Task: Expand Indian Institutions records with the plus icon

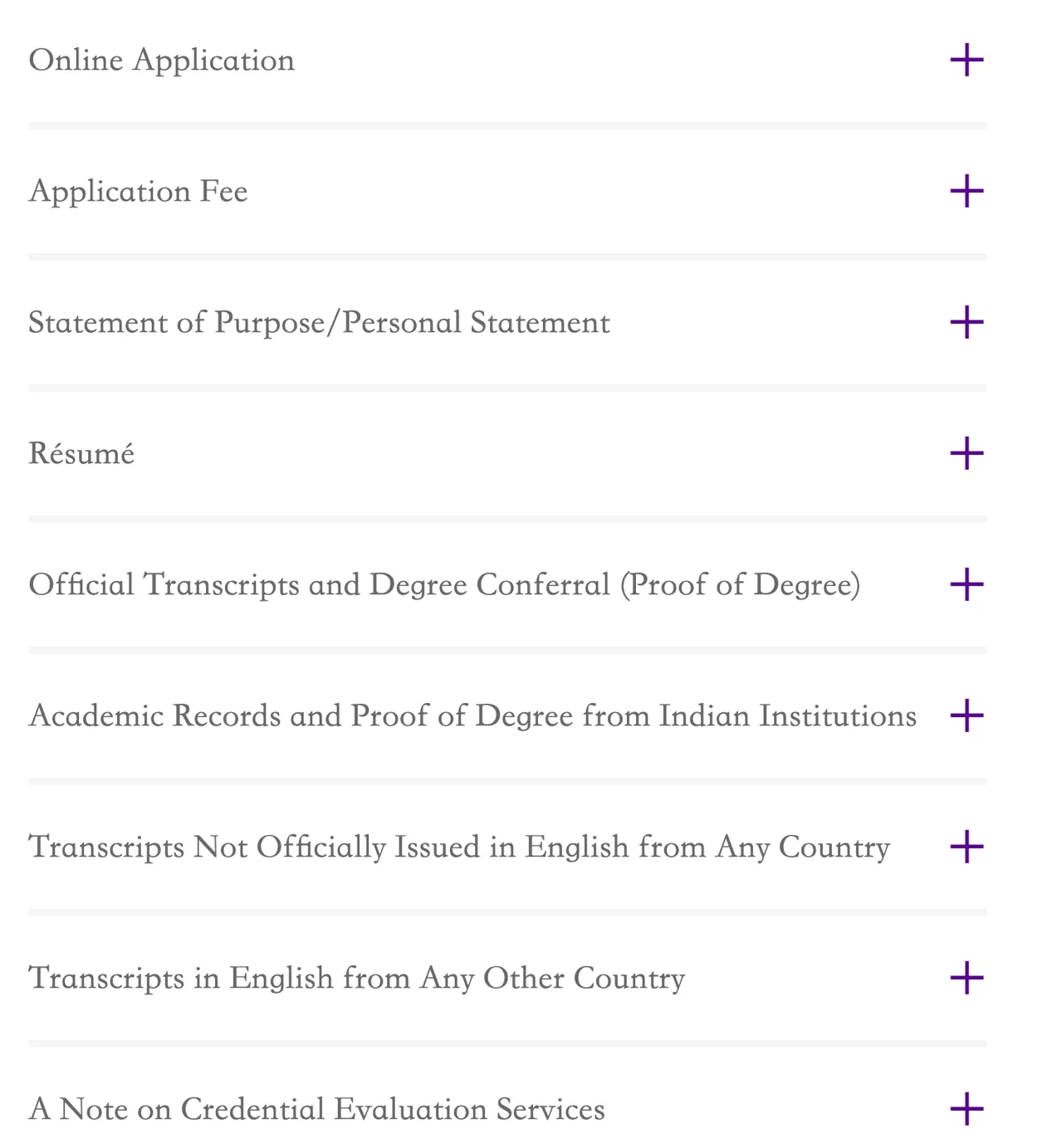Action: [x=966, y=716]
